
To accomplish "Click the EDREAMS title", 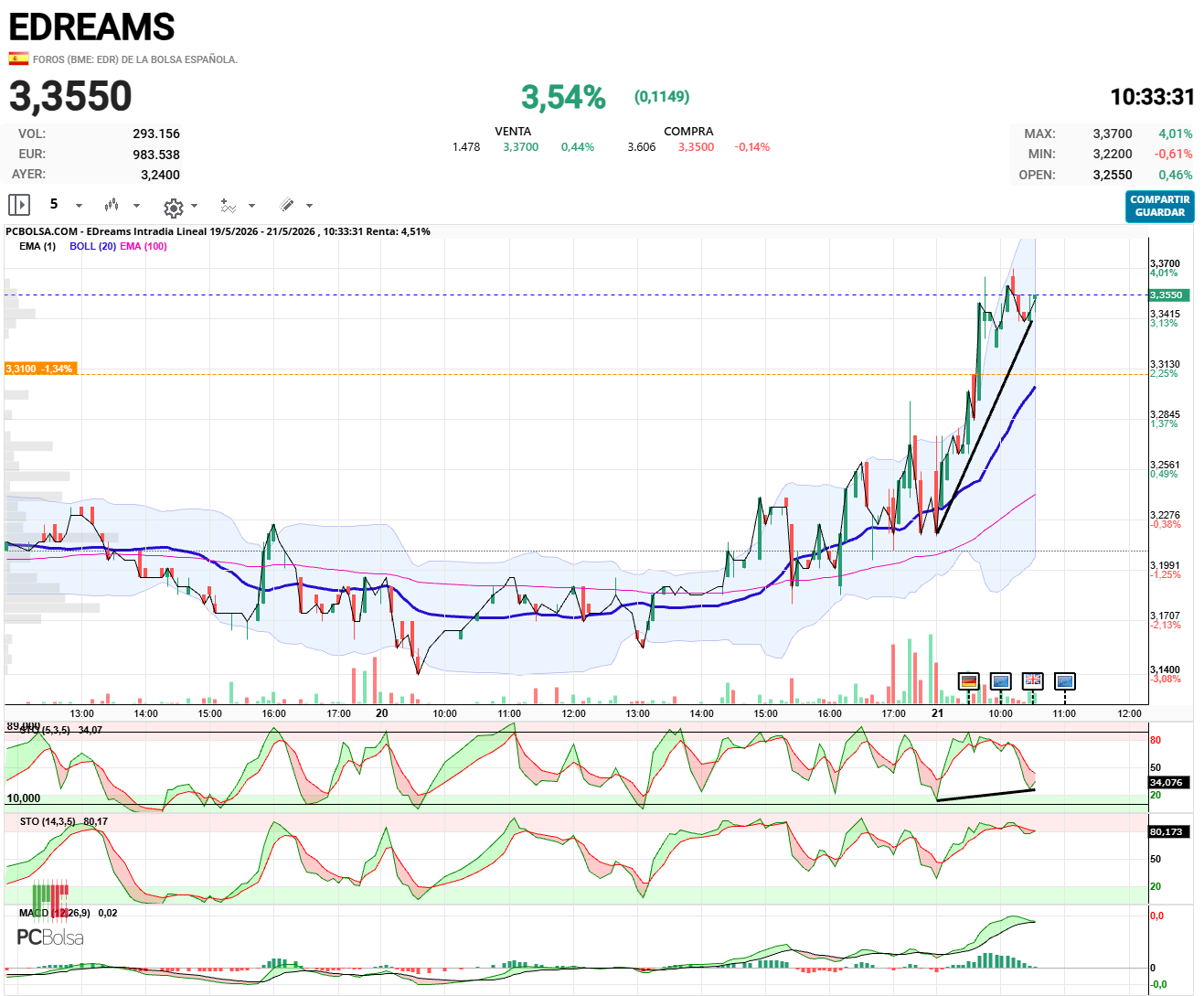I will [91, 27].
